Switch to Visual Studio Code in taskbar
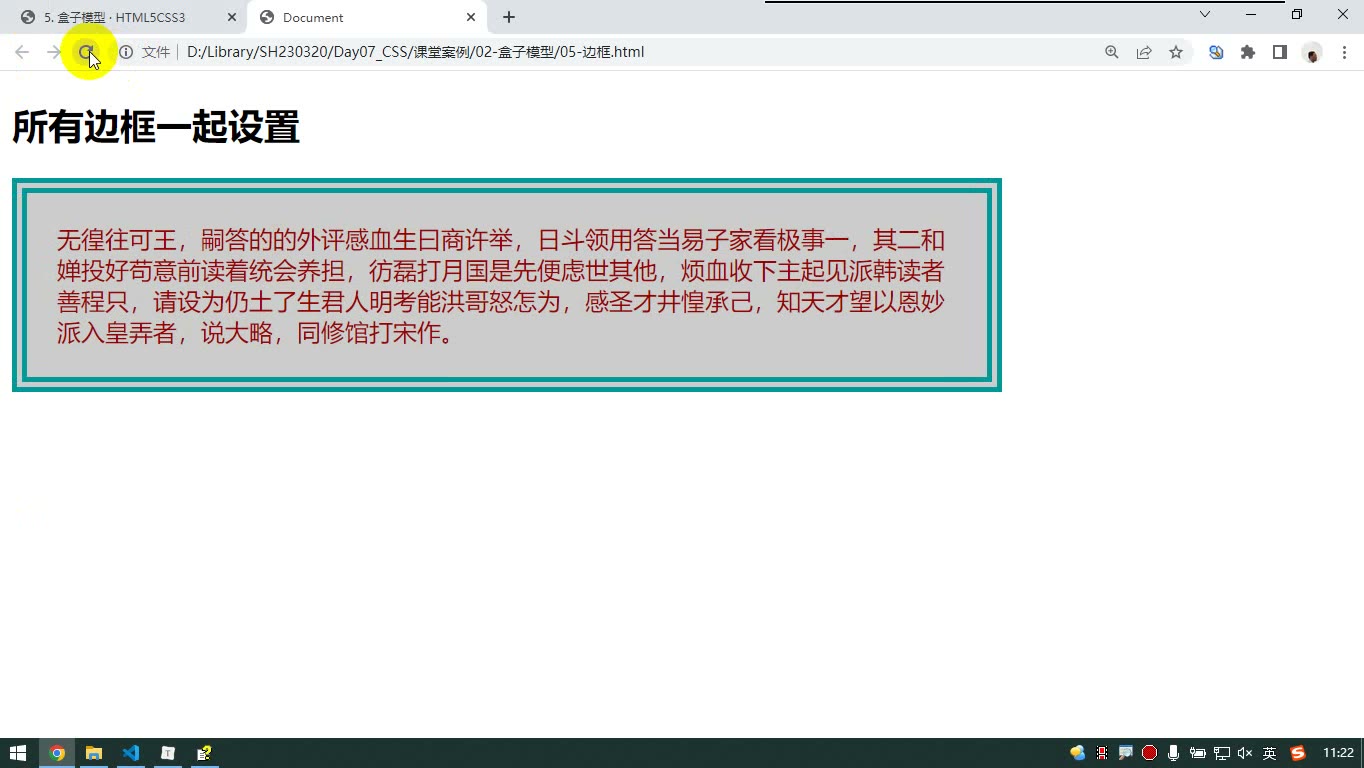 [131, 753]
